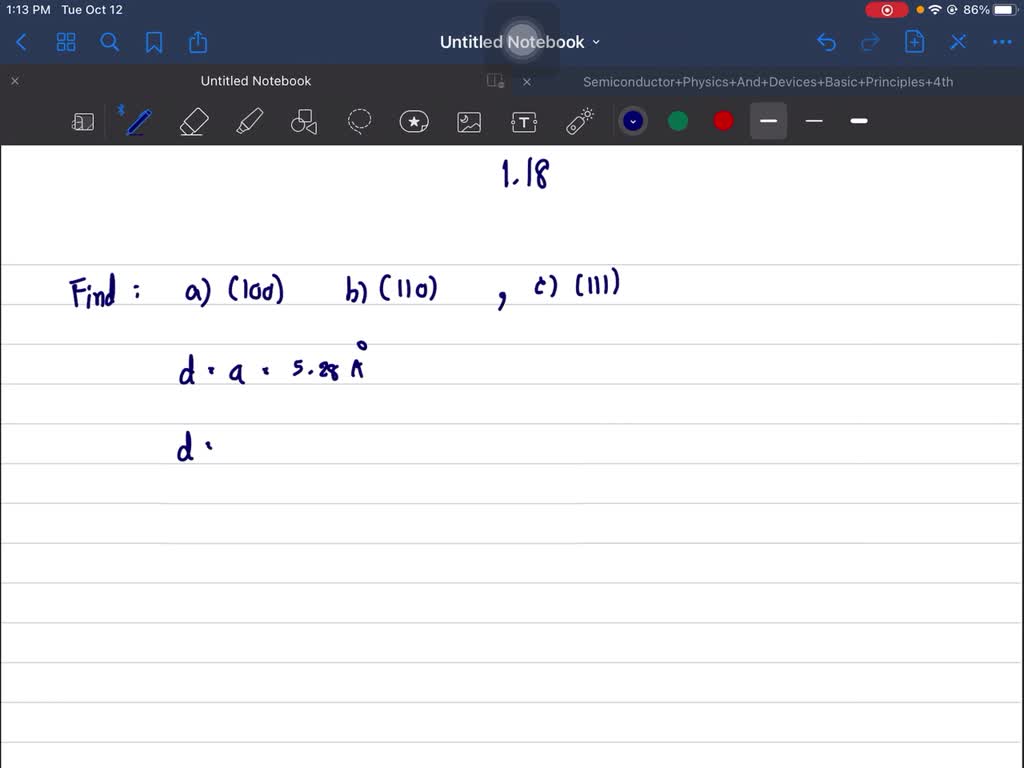
Task: Undo the last pen stroke
Action: pyautogui.click(x=825, y=42)
